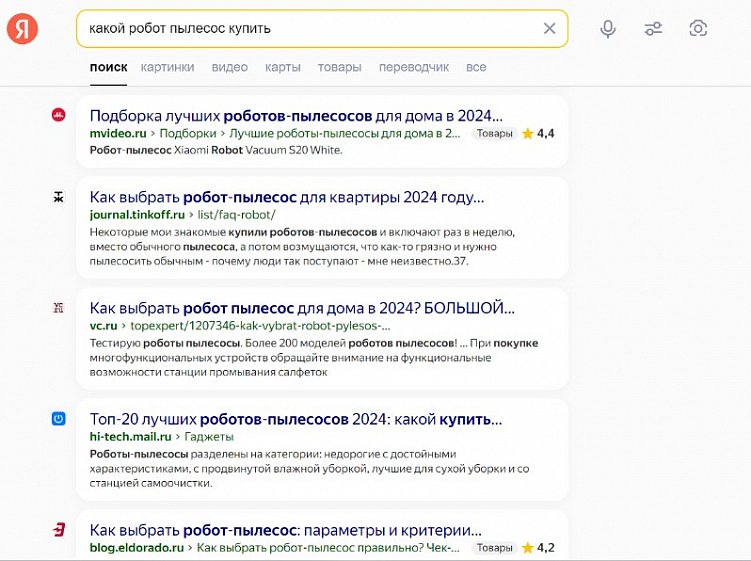Screen dimensions: 751x561
Task: Switch to the картинки tab
Action: coord(167,67)
